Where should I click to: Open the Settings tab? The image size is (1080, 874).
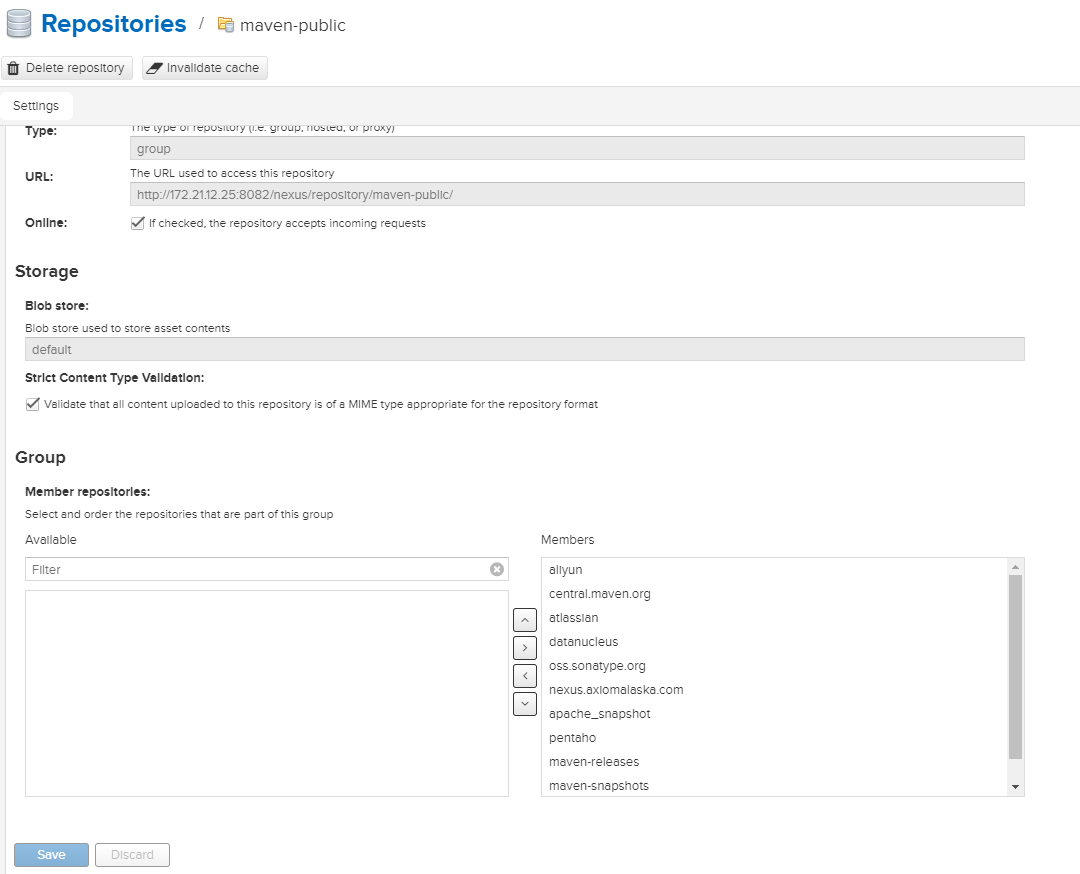(x=36, y=106)
